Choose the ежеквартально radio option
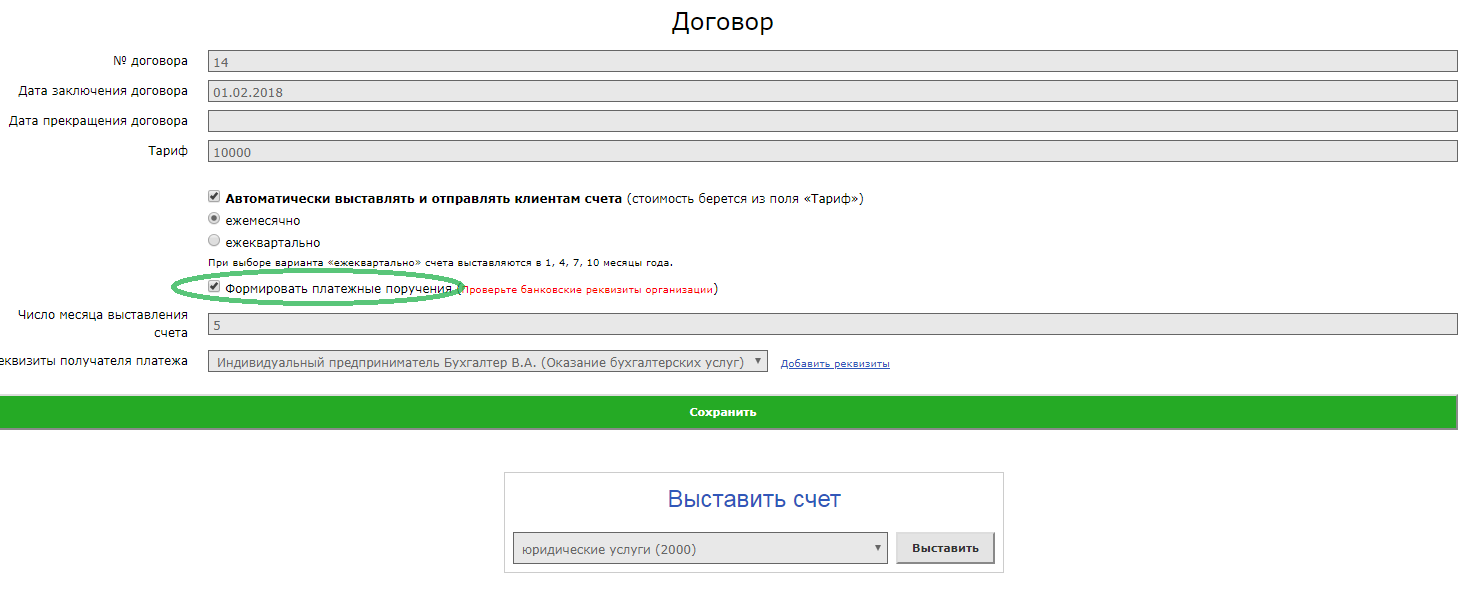 point(214,241)
